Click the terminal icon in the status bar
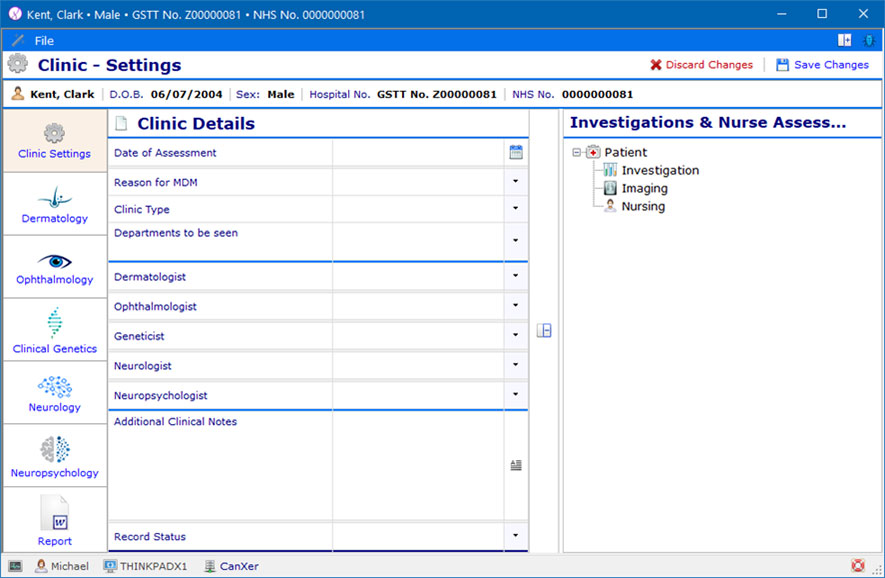Screen dimensions: 885x578 pos(15,566)
